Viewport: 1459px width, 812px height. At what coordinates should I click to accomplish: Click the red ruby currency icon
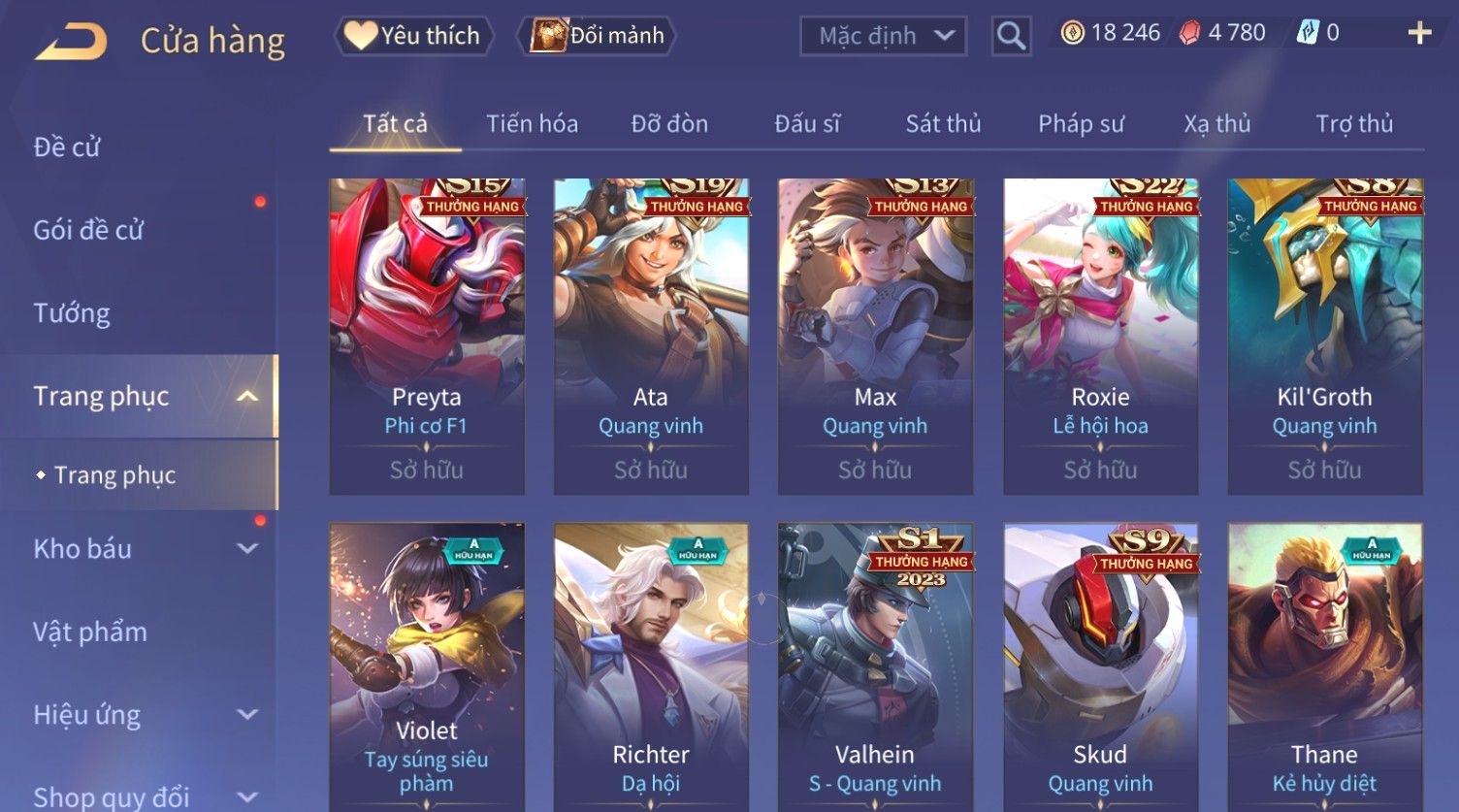click(x=1189, y=33)
